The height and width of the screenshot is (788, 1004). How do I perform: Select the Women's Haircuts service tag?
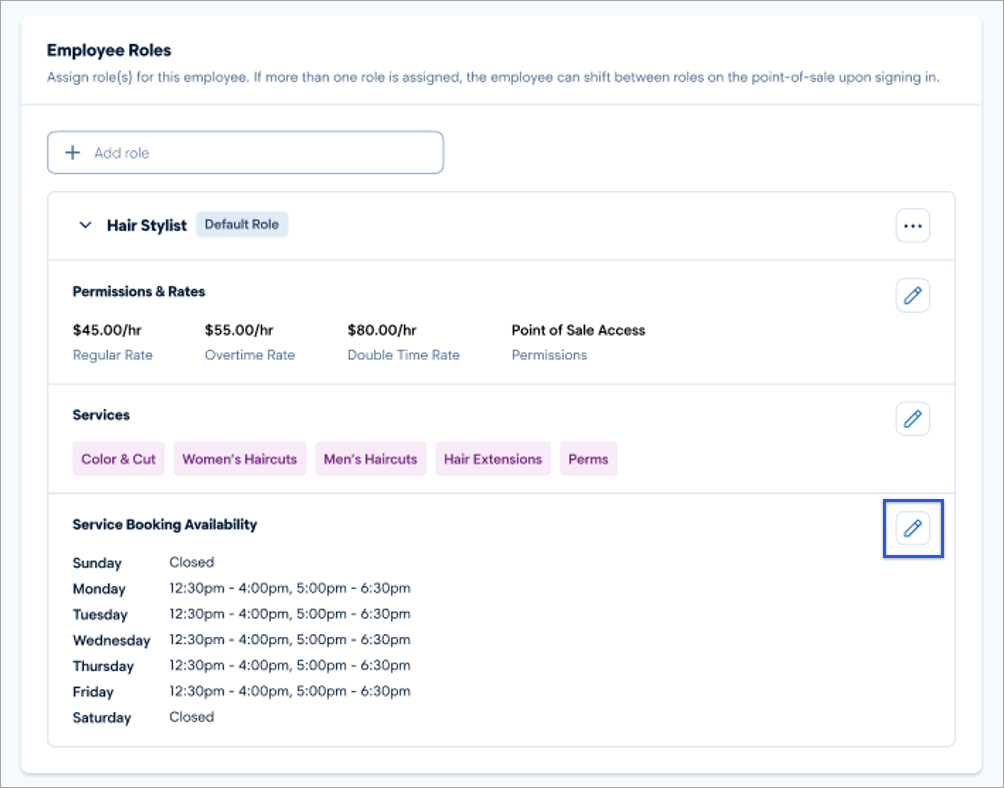point(239,458)
